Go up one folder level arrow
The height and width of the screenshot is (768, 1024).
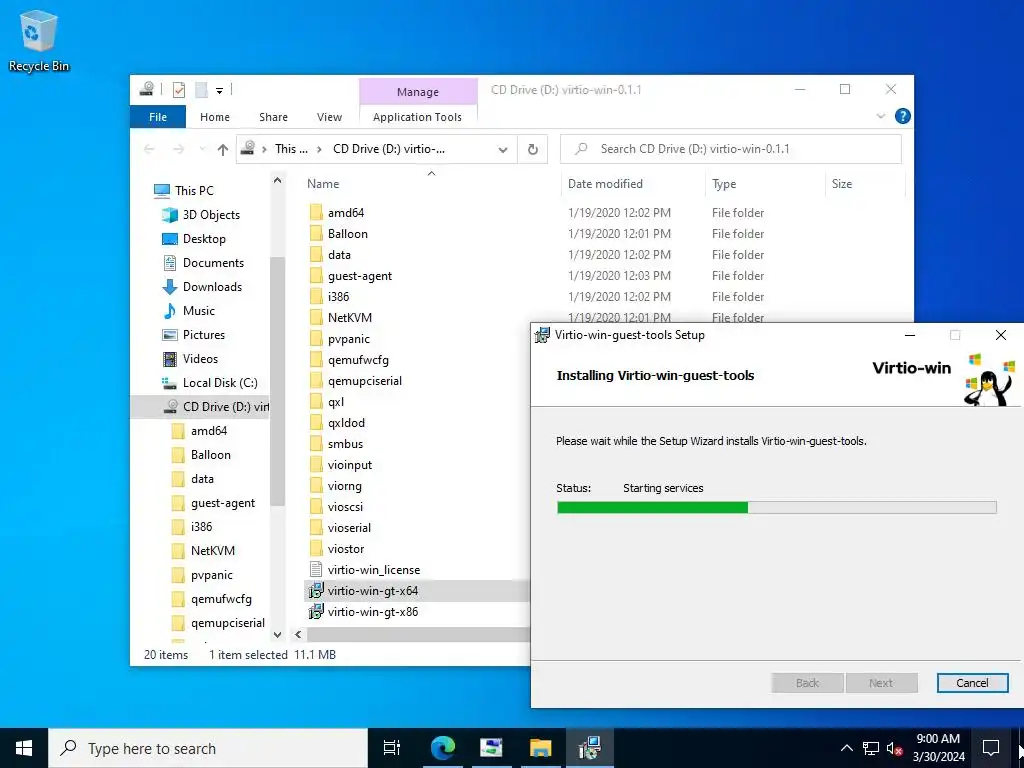(x=223, y=150)
